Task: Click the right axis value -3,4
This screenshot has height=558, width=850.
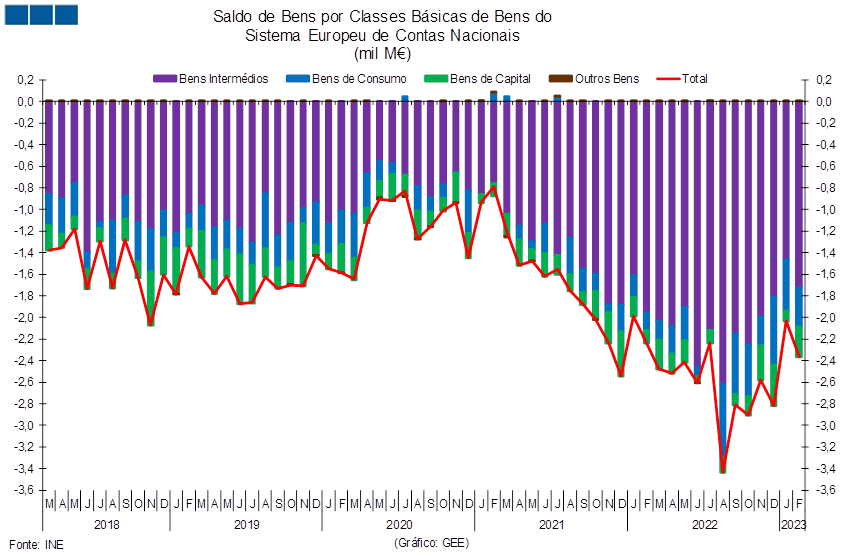Action: click(825, 469)
